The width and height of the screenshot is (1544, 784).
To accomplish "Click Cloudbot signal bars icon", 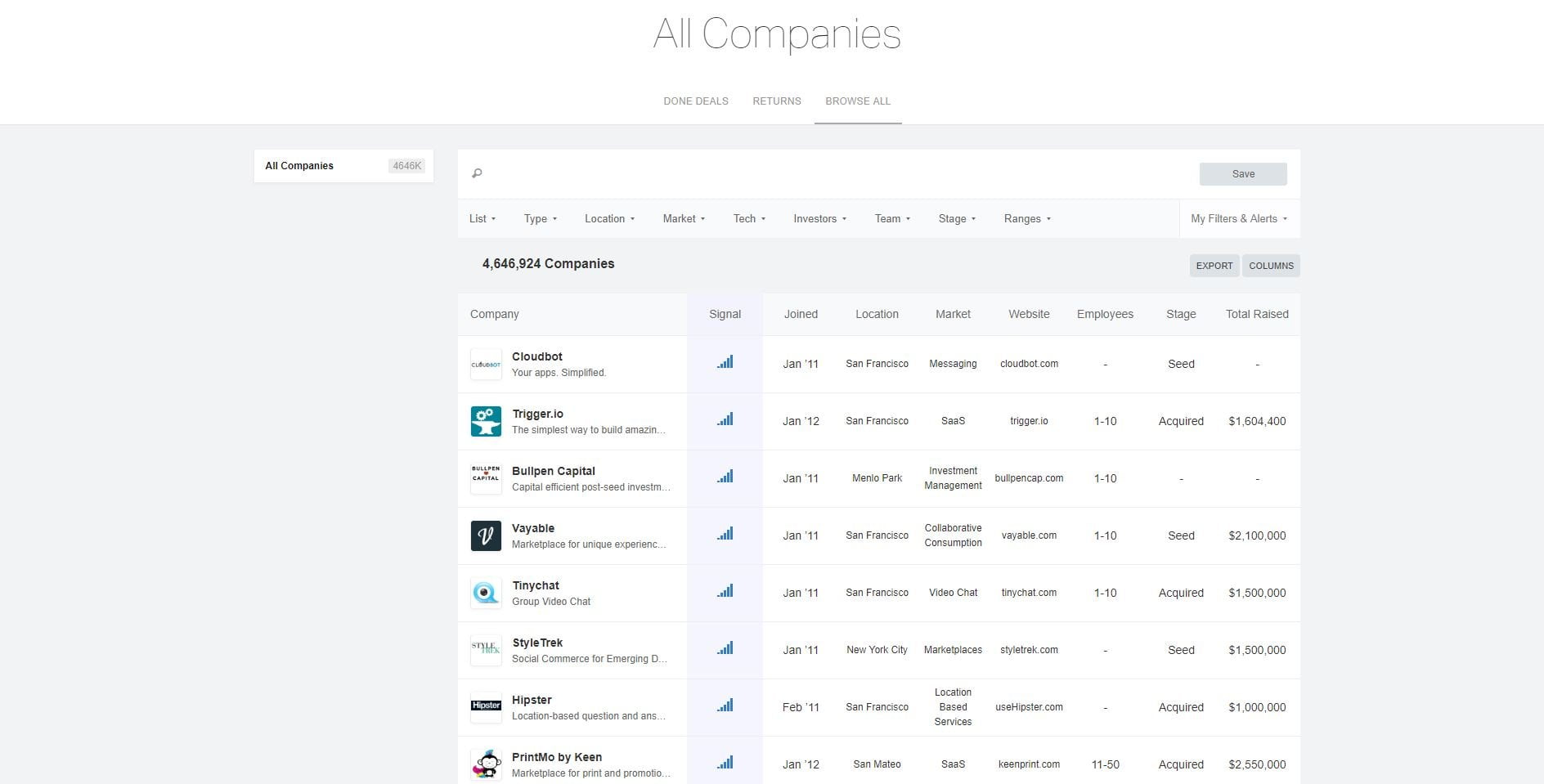I will [725, 362].
